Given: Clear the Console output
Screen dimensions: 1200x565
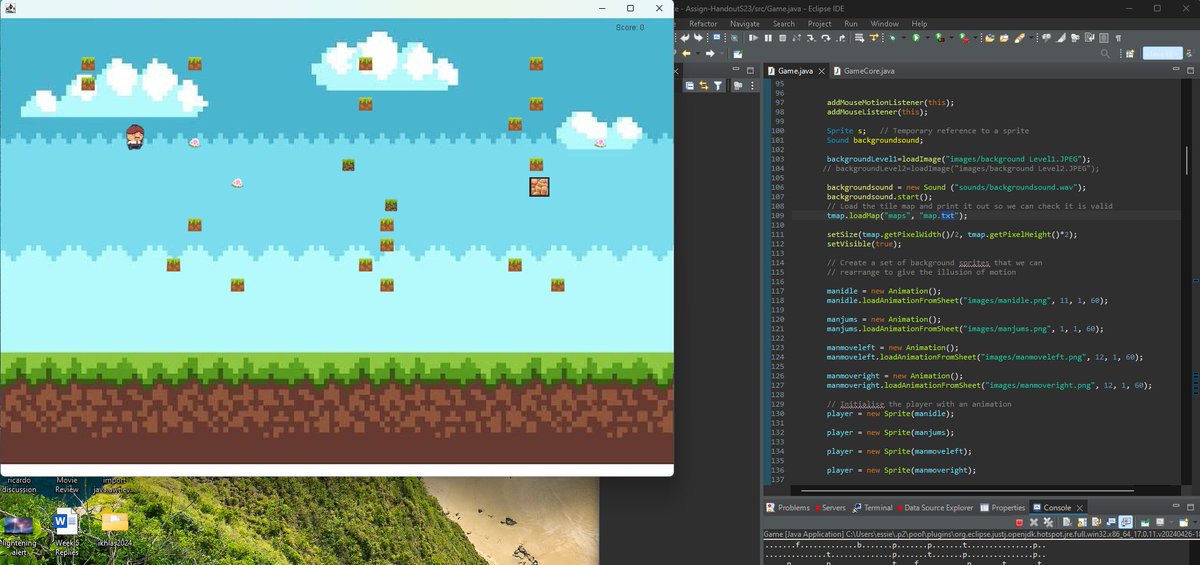Looking at the screenshot, I should [x=1067, y=522].
